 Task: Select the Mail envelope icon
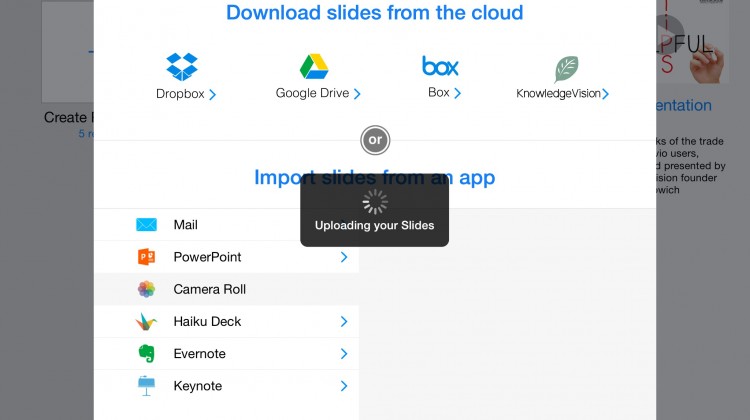pyautogui.click(x=146, y=225)
